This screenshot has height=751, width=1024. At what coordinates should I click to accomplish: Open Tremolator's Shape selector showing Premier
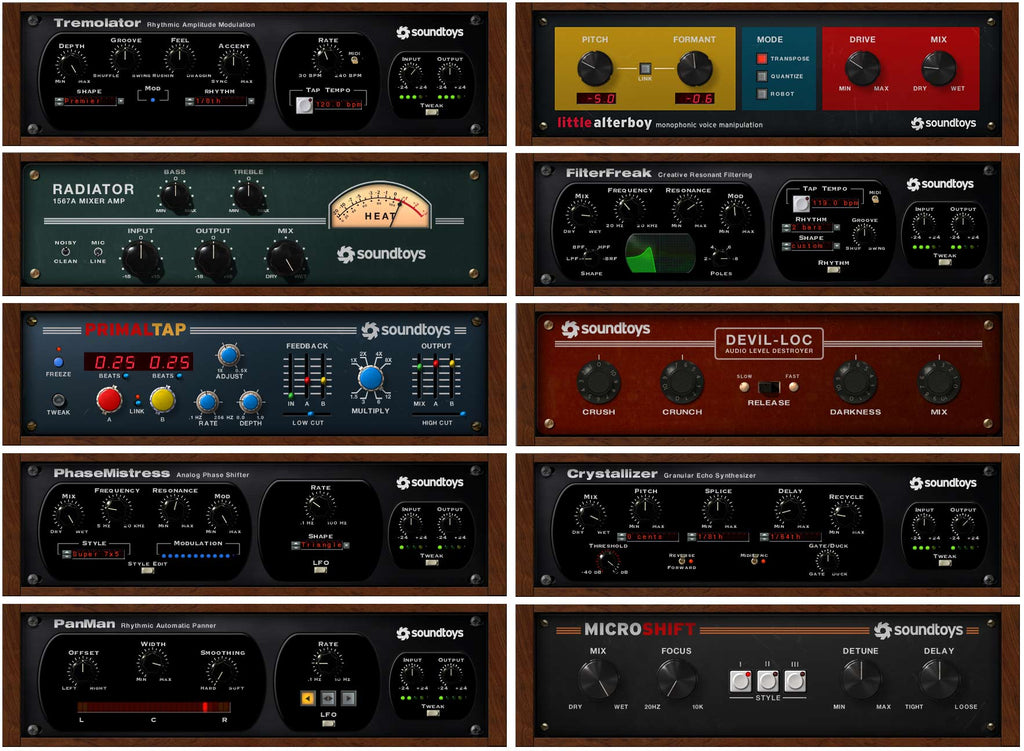[x=89, y=101]
